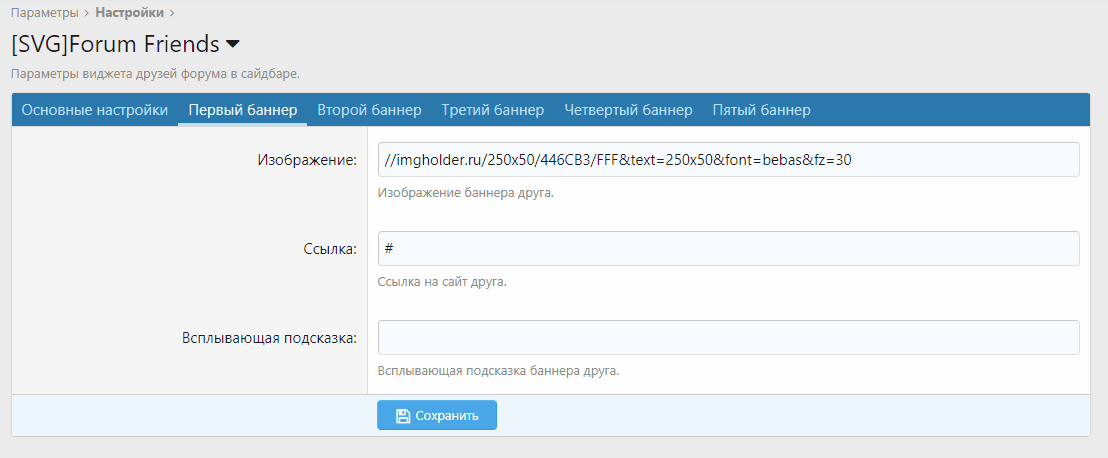The height and width of the screenshot is (458, 1108).
Task: Click the [SVG]Forum Friends title text
Action: point(114,45)
